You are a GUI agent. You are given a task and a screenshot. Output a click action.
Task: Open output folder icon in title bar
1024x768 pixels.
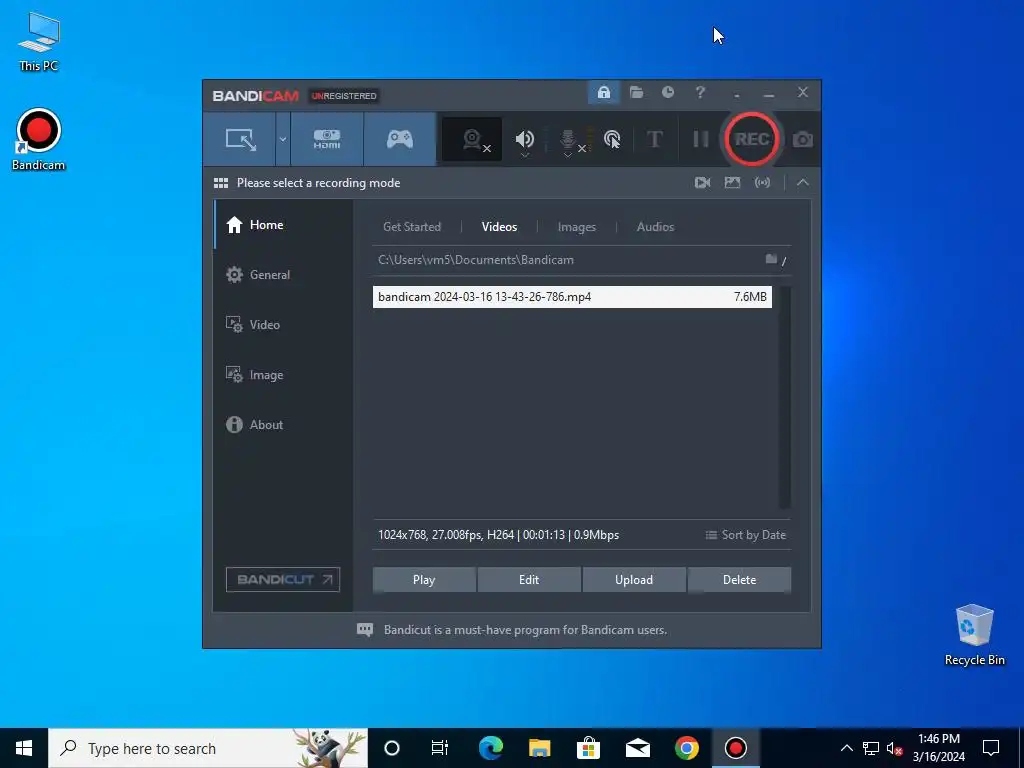tap(636, 93)
